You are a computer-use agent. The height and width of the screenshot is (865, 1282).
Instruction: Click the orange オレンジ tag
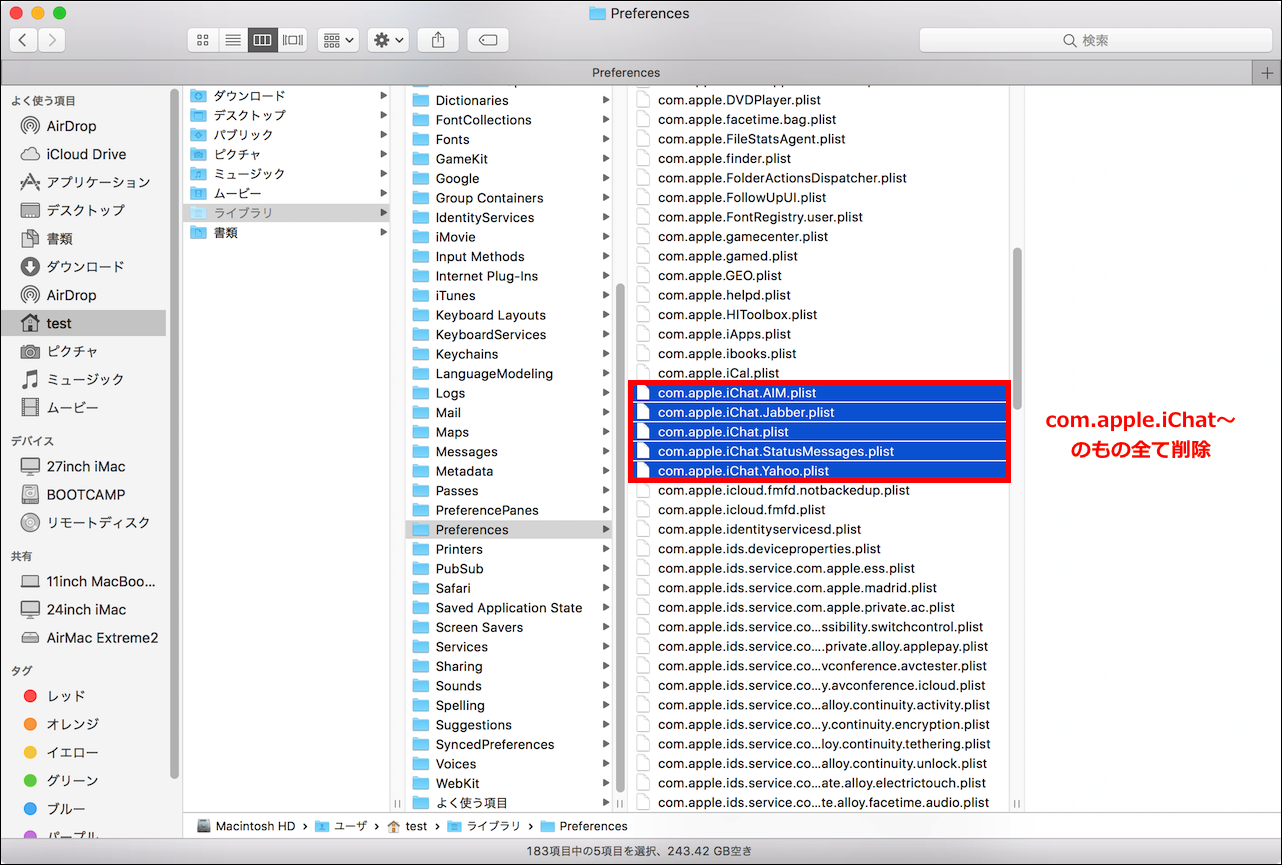click(85, 724)
